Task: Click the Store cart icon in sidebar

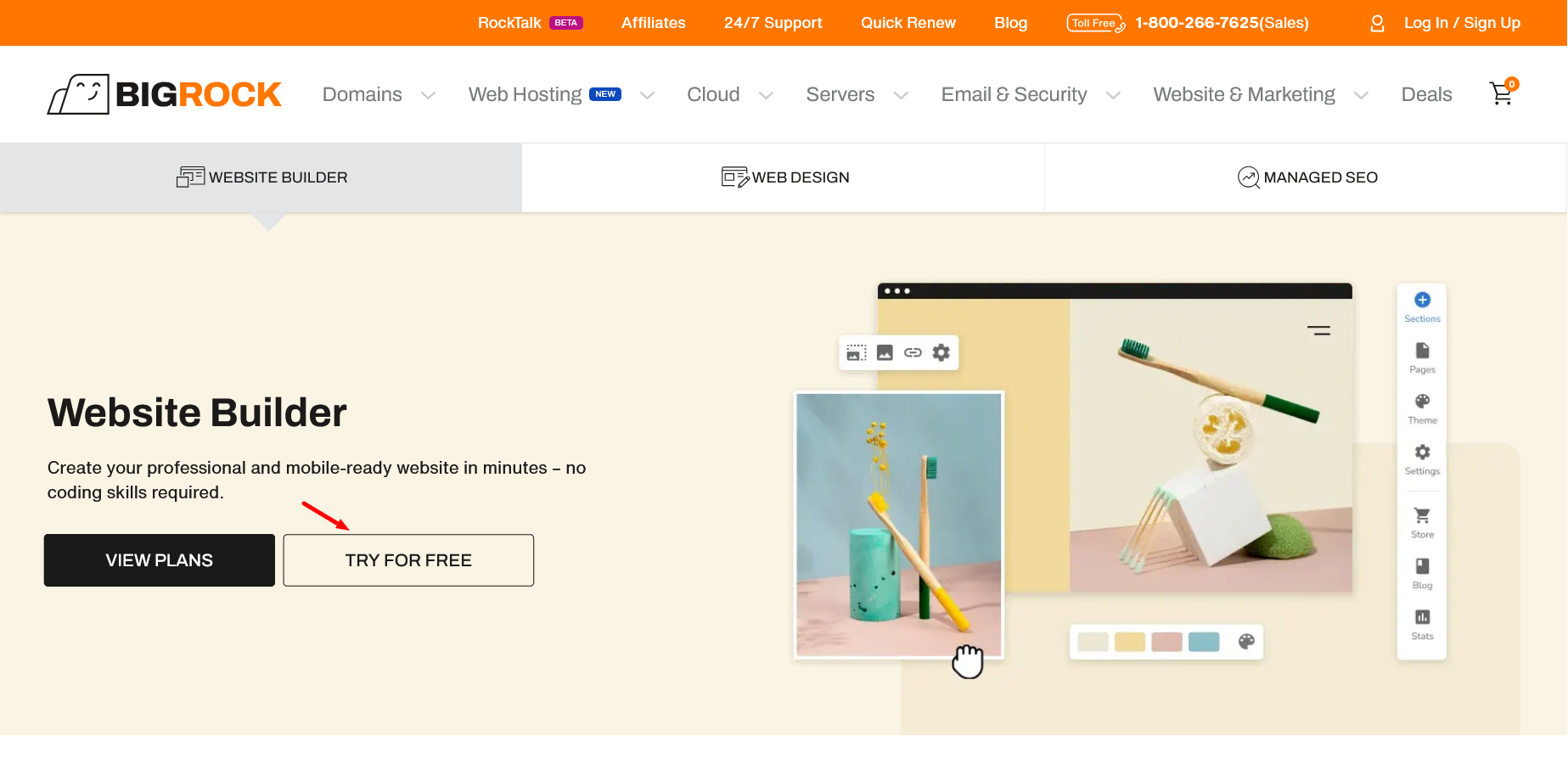Action: 1423,515
